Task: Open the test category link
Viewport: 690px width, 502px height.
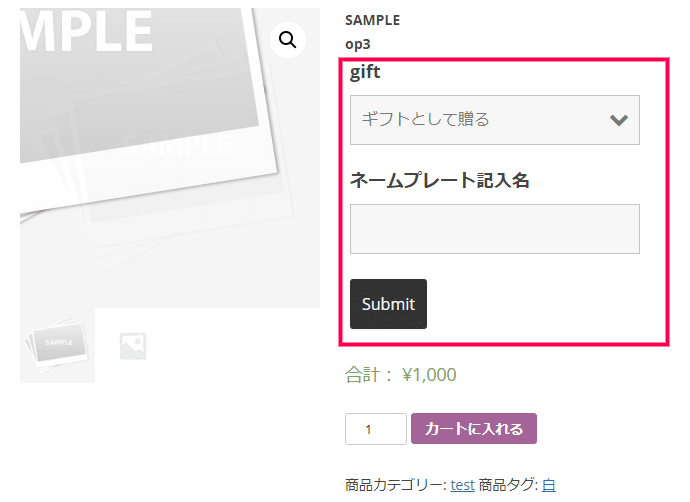Action: coord(462,485)
